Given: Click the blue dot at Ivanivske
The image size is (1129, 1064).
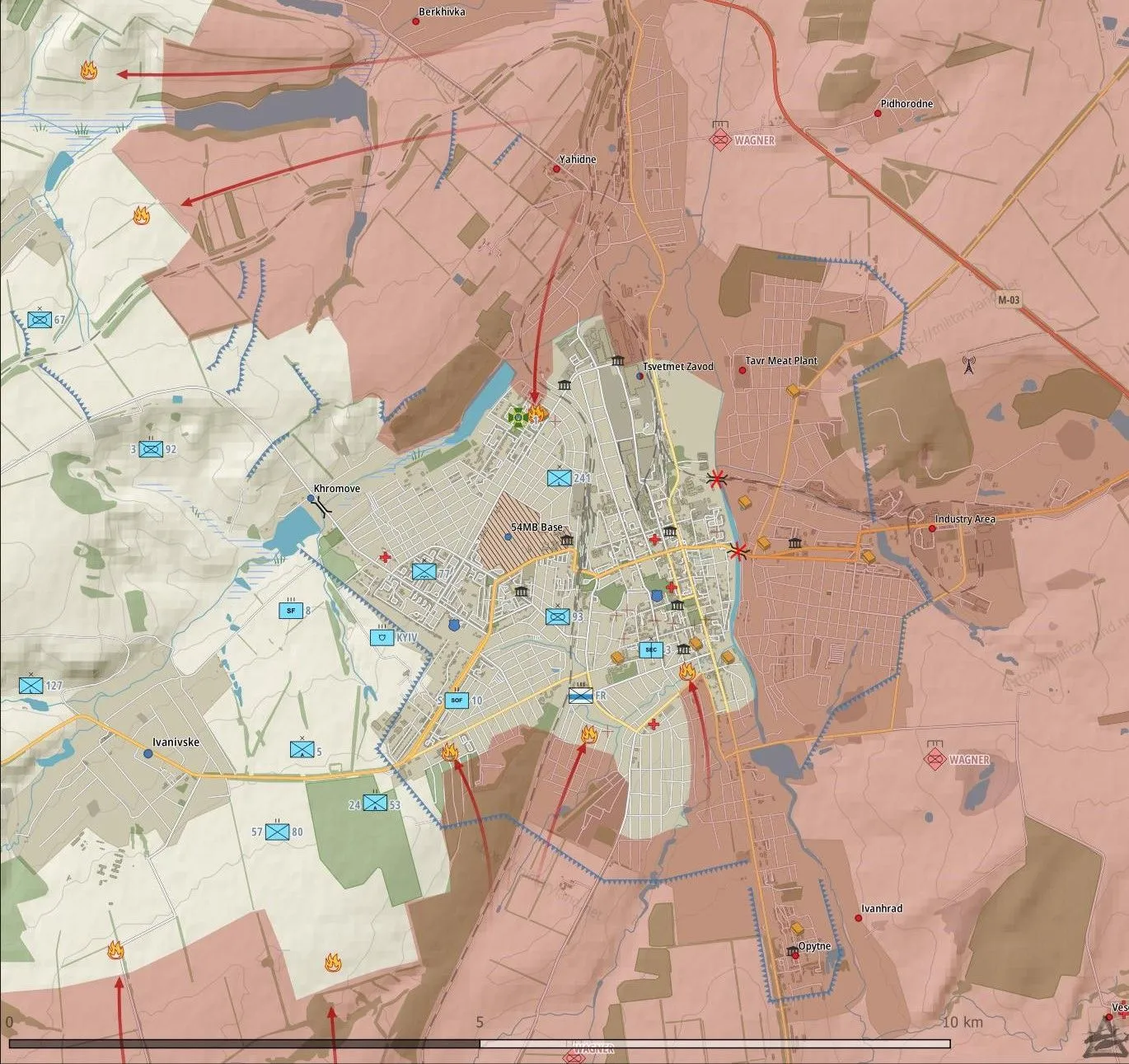Looking at the screenshot, I should point(148,753).
